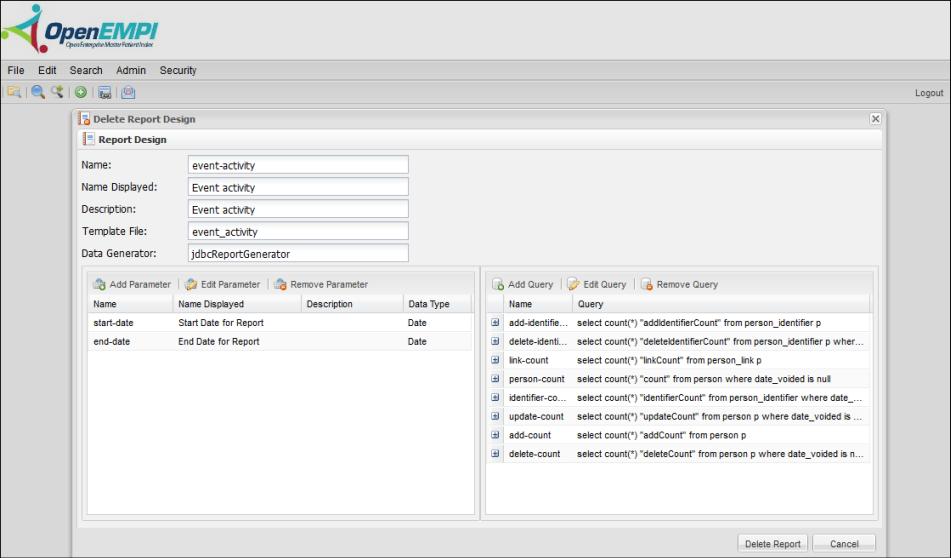Open the Edit menu
Screen dimensions: 951x558
[x=47, y=70]
